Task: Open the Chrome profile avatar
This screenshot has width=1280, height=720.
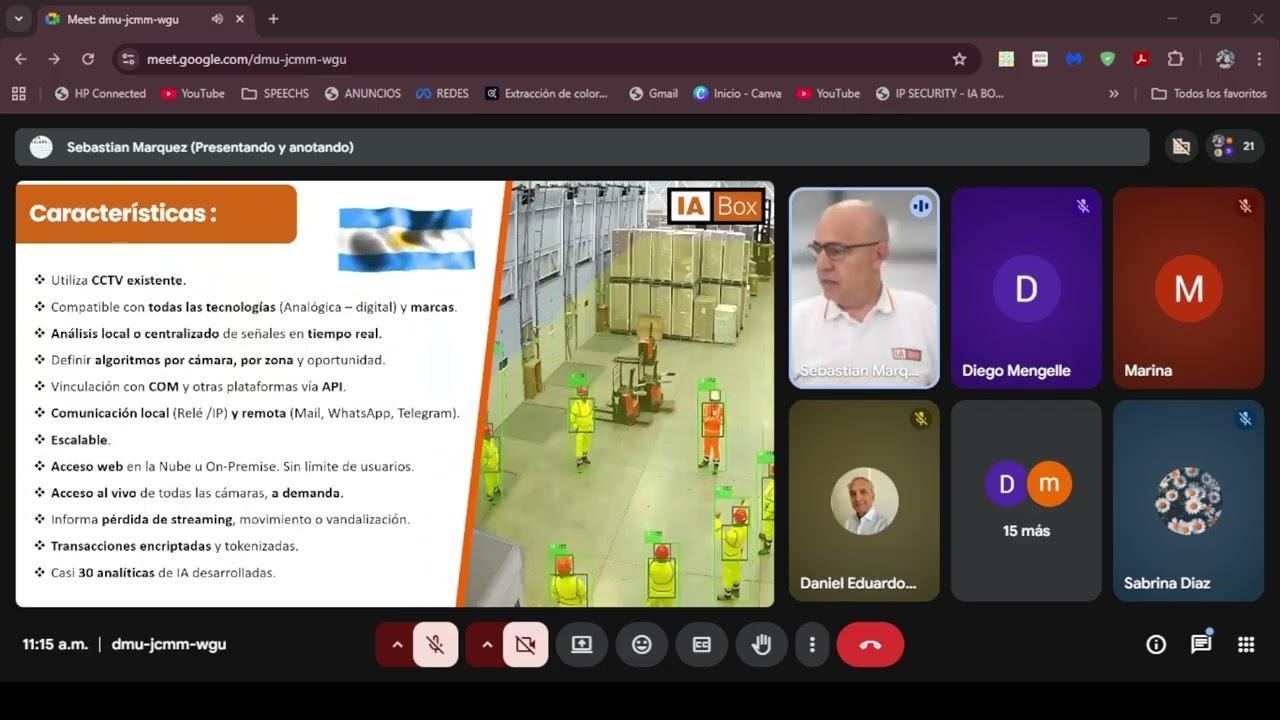Action: tap(1225, 59)
